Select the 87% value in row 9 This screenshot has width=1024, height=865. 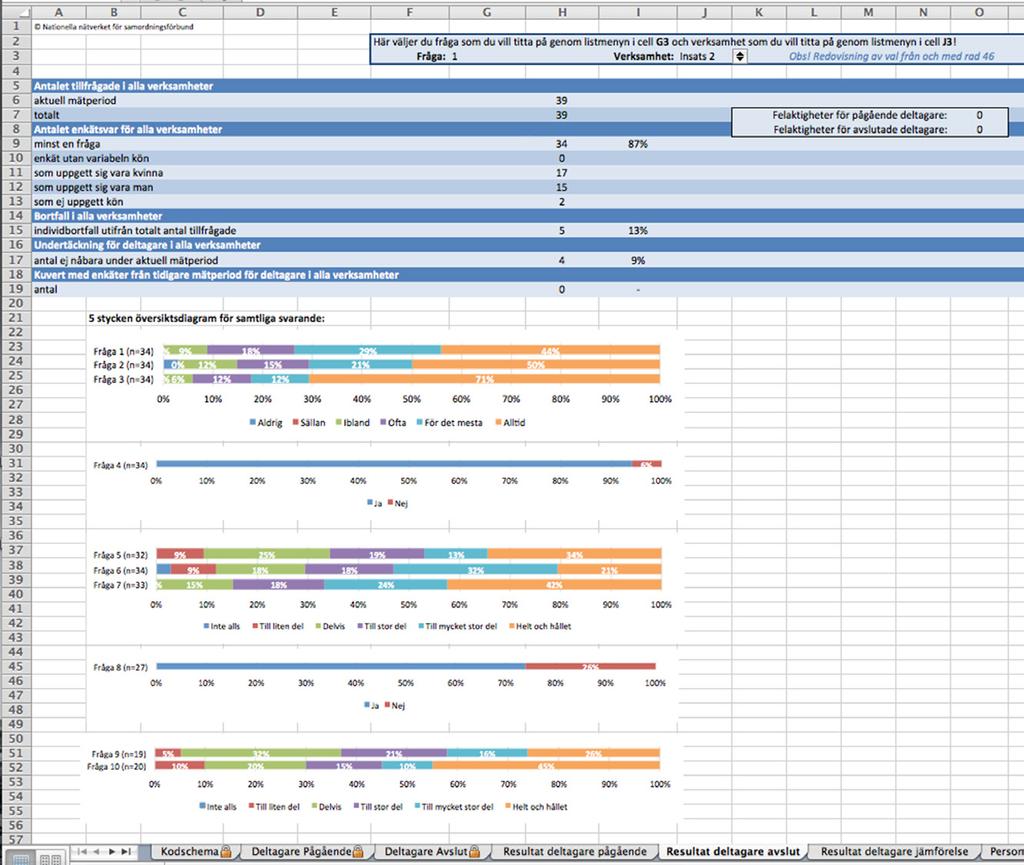tap(637, 144)
